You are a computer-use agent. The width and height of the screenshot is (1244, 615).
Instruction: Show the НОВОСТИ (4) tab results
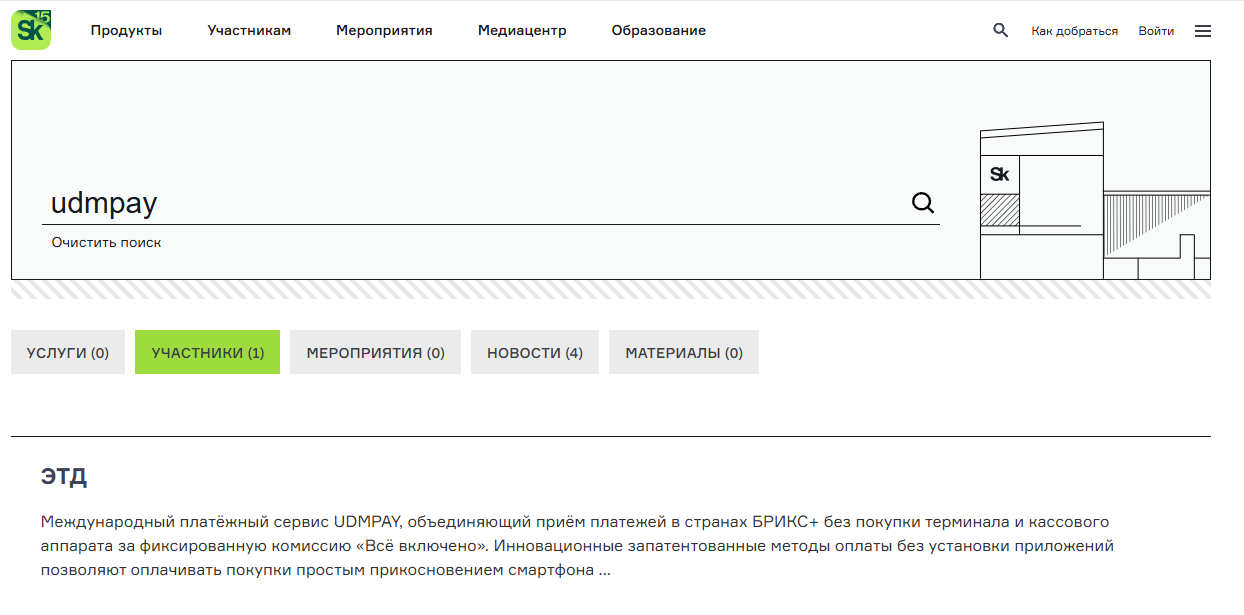[534, 353]
